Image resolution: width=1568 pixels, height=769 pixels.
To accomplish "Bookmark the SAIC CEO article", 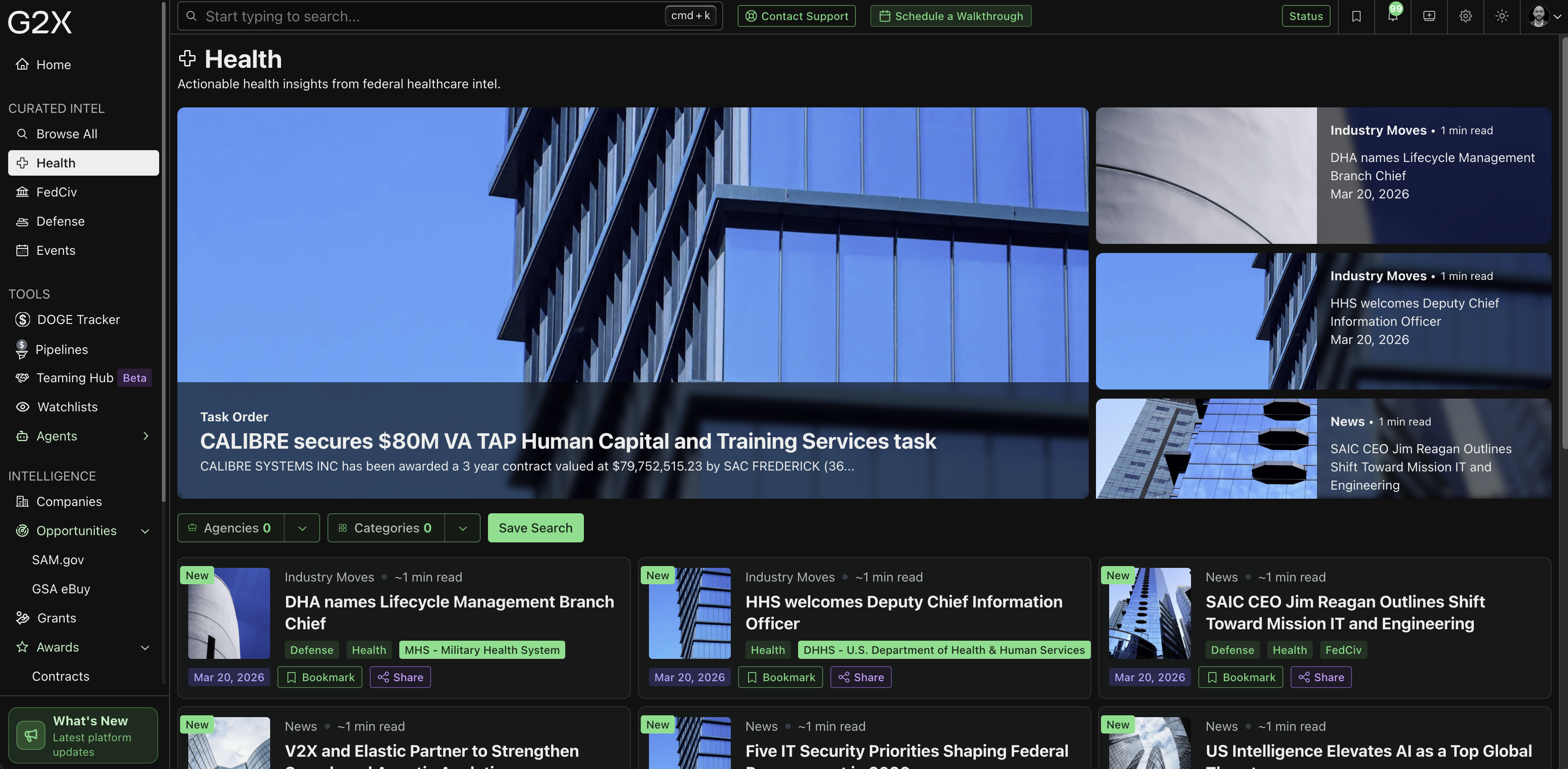I will pos(1241,678).
